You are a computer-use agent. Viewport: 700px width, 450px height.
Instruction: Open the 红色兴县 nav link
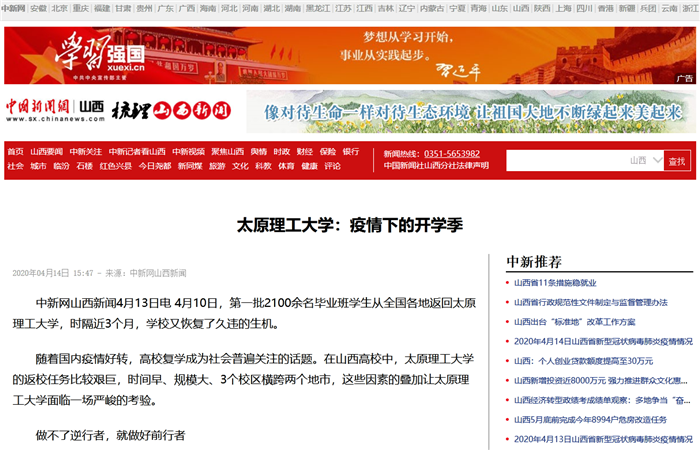point(115,166)
